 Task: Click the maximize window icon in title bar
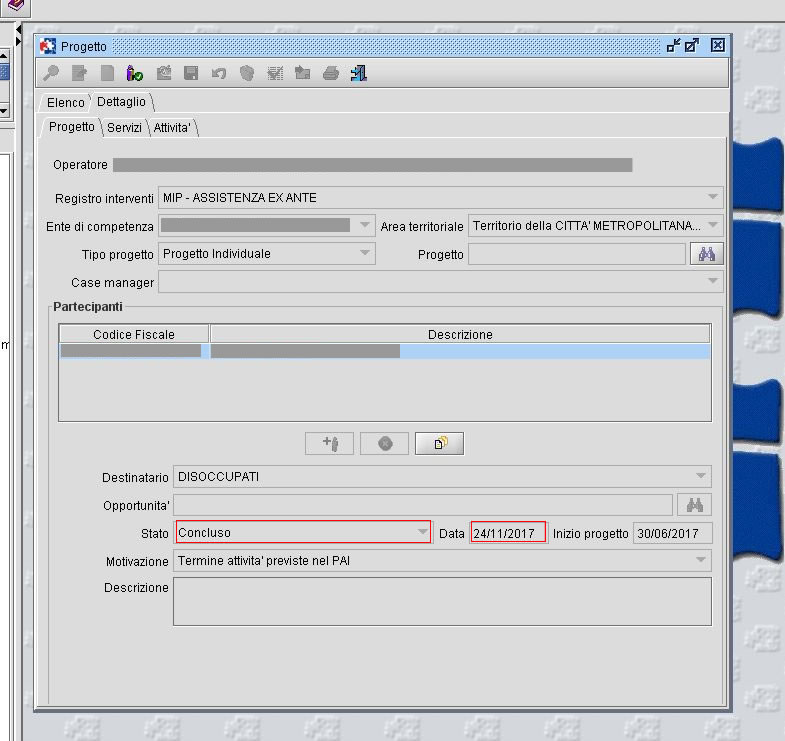(692, 46)
